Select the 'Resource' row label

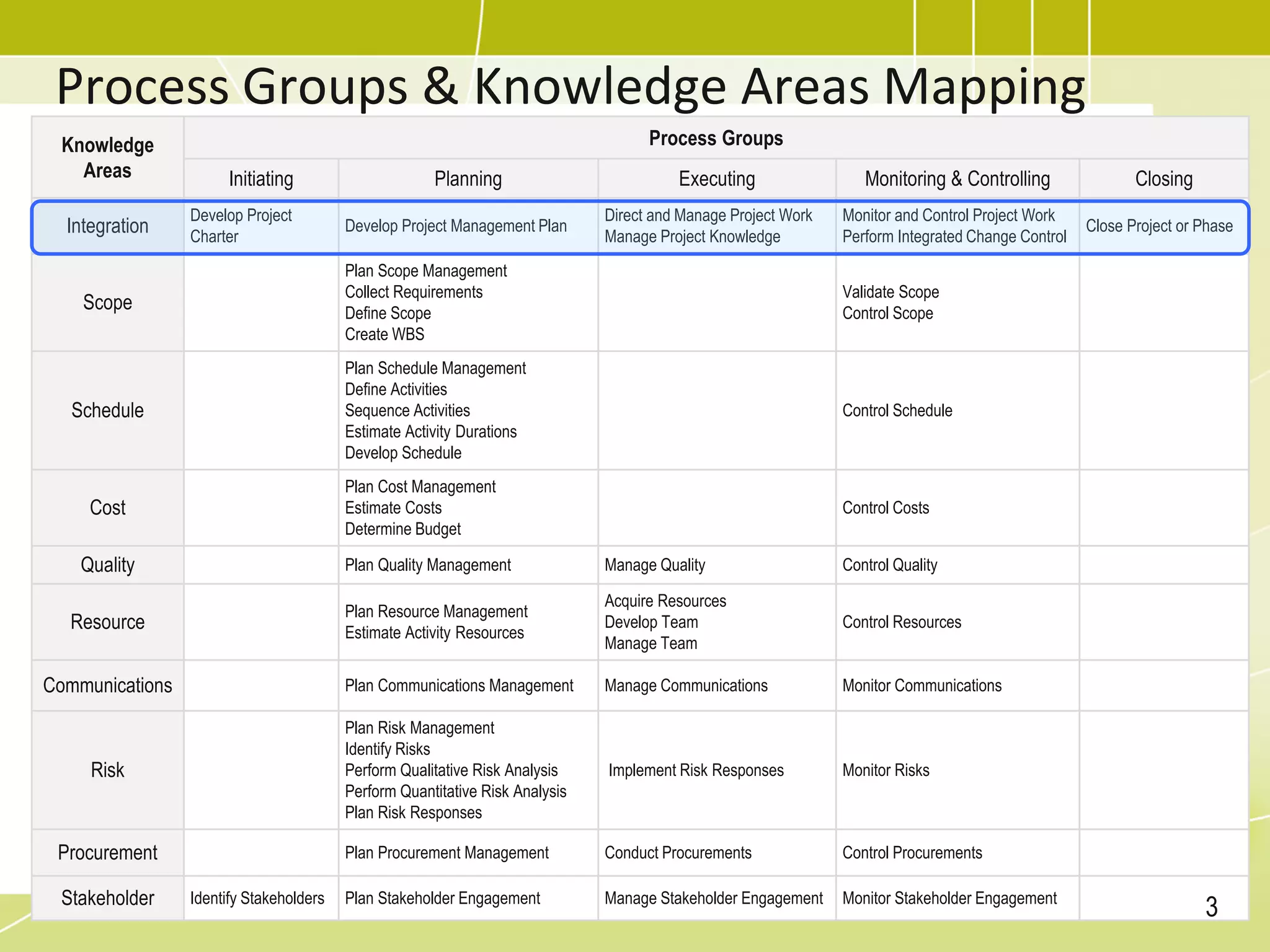[108, 622]
